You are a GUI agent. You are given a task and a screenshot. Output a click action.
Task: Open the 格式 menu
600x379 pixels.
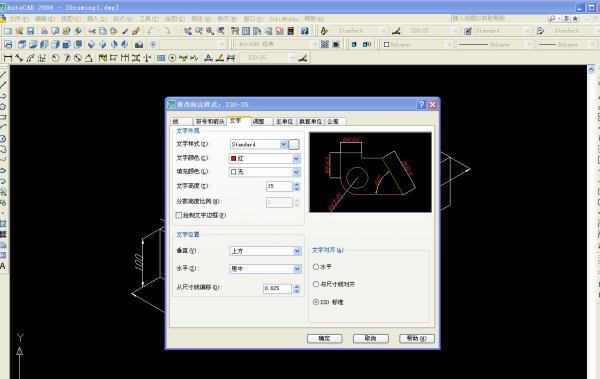tap(122, 18)
